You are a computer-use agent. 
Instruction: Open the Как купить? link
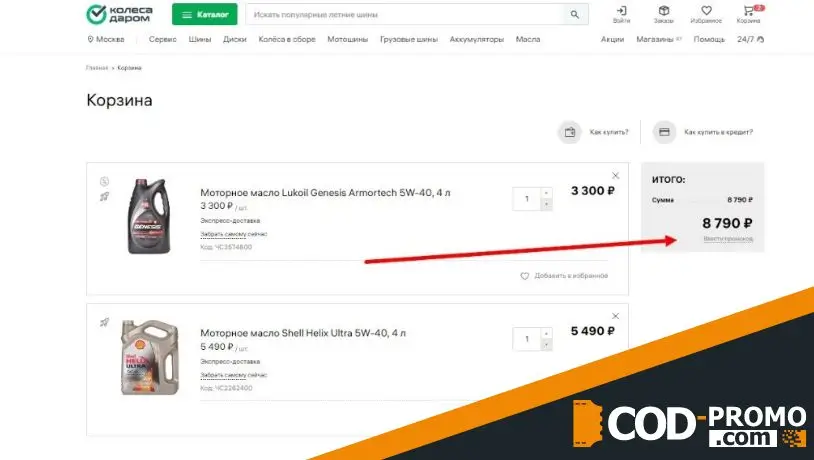(x=609, y=132)
